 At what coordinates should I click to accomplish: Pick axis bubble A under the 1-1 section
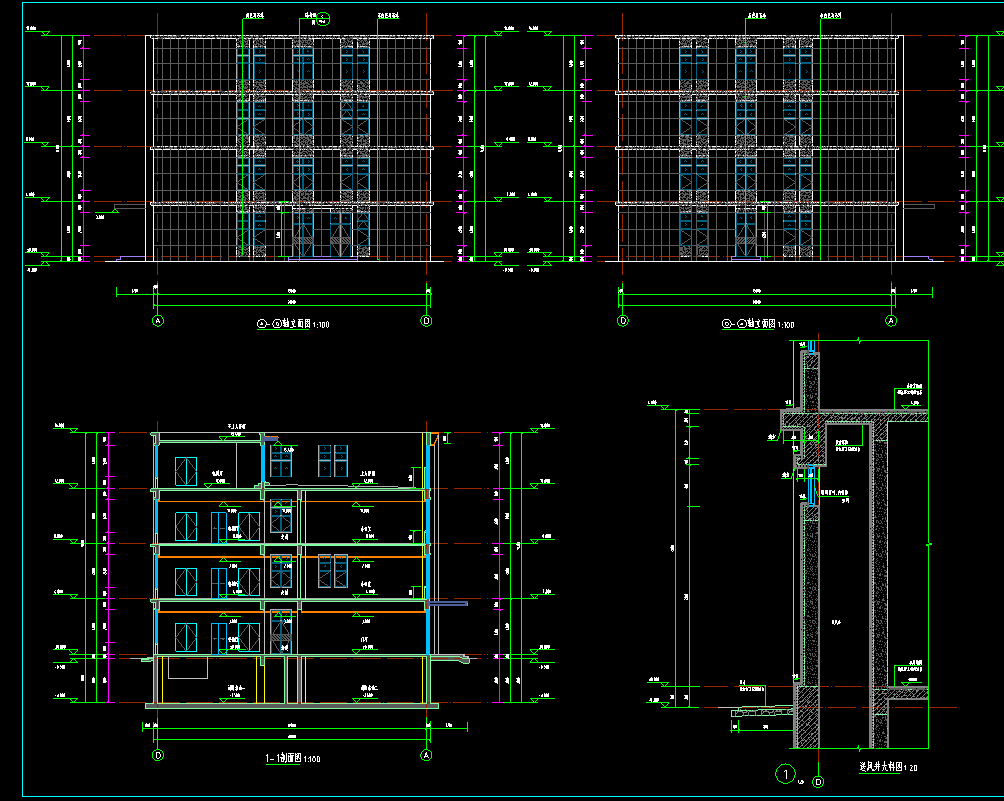[x=426, y=755]
